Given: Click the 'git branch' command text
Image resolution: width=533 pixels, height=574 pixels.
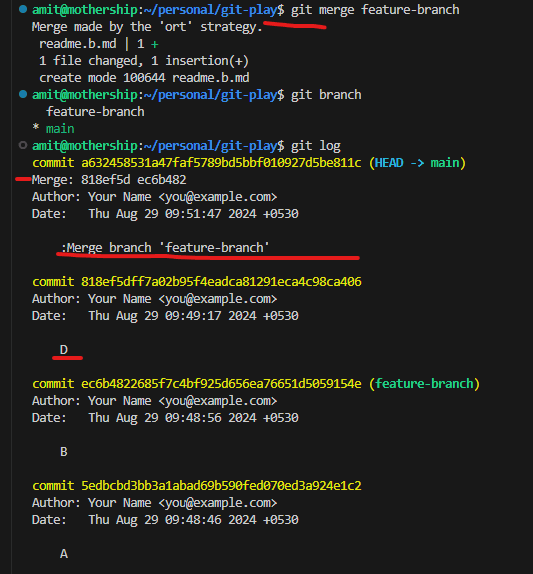Looking at the screenshot, I should [326, 95].
